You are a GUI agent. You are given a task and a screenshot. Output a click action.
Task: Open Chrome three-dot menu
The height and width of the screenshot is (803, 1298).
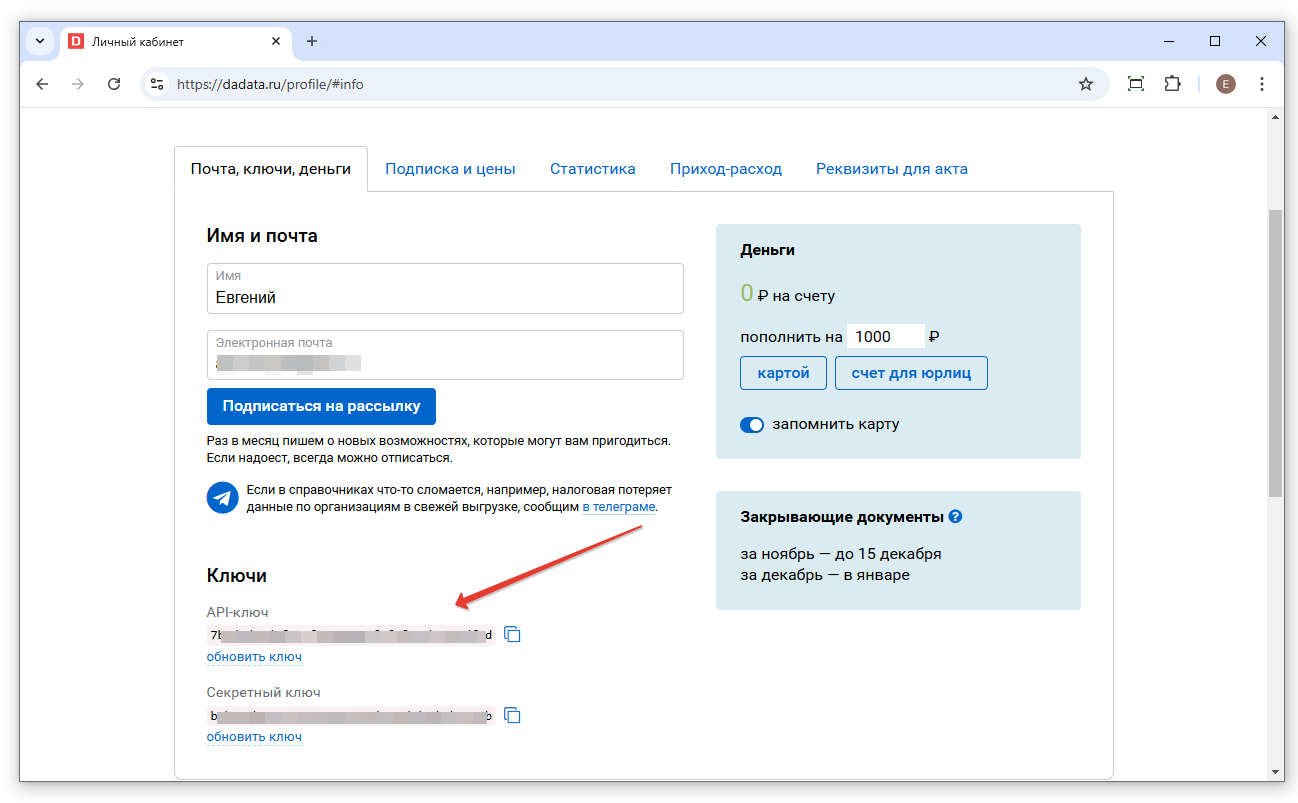1262,84
